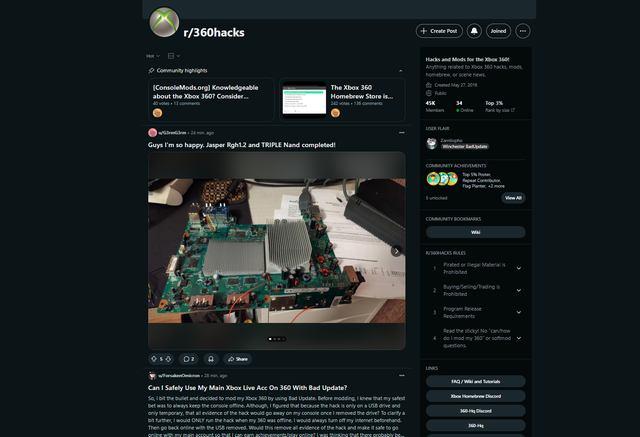The image size is (640, 437).
Task: Open 360-Hq Discord link
Action: coord(476,411)
